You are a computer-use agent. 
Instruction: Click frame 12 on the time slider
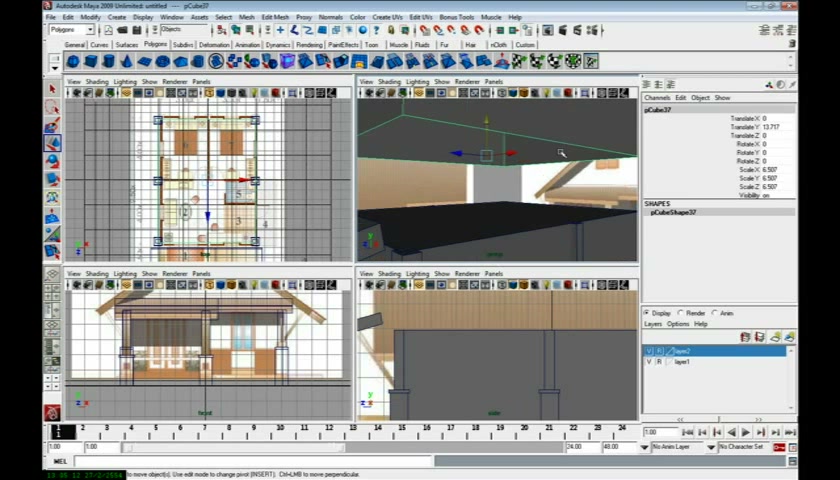pos(329,428)
